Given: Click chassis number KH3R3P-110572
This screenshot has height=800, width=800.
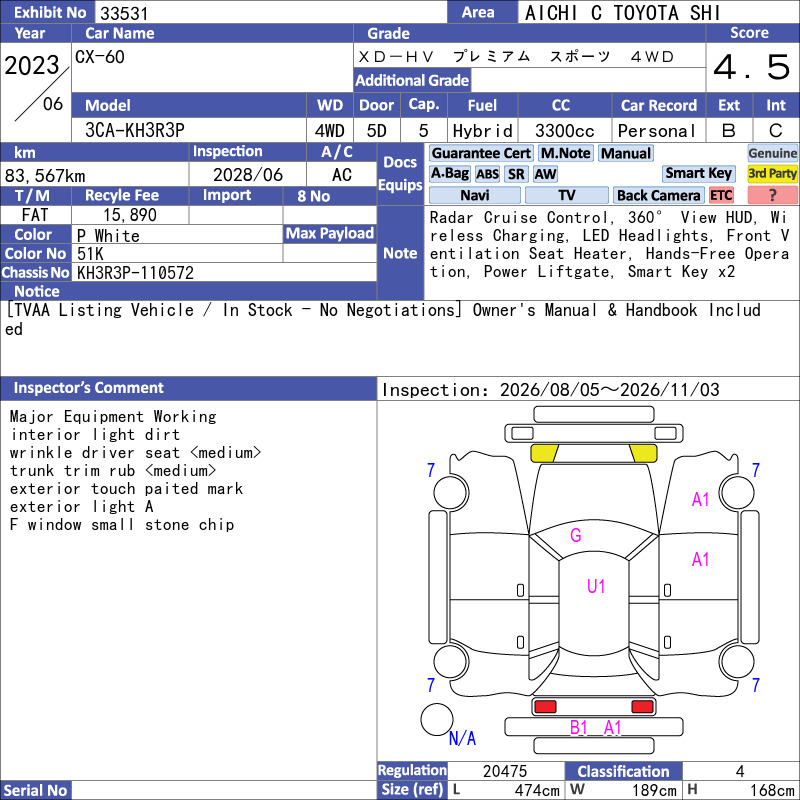Looking at the screenshot, I should pyautogui.click(x=135, y=273).
